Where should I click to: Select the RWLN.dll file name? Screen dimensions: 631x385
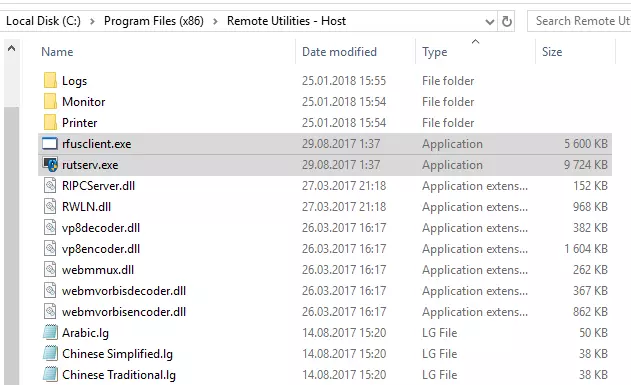tap(86, 207)
